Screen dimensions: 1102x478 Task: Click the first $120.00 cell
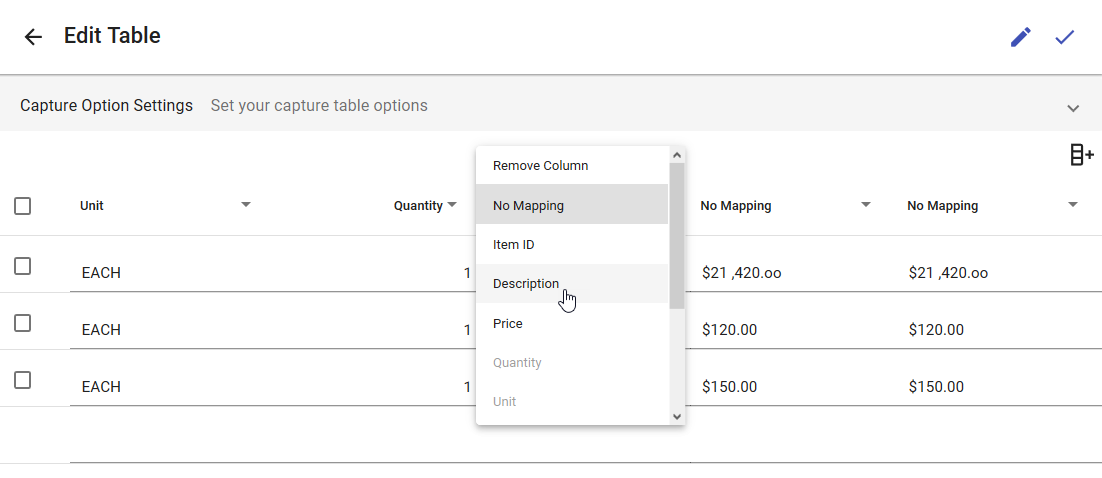point(730,330)
